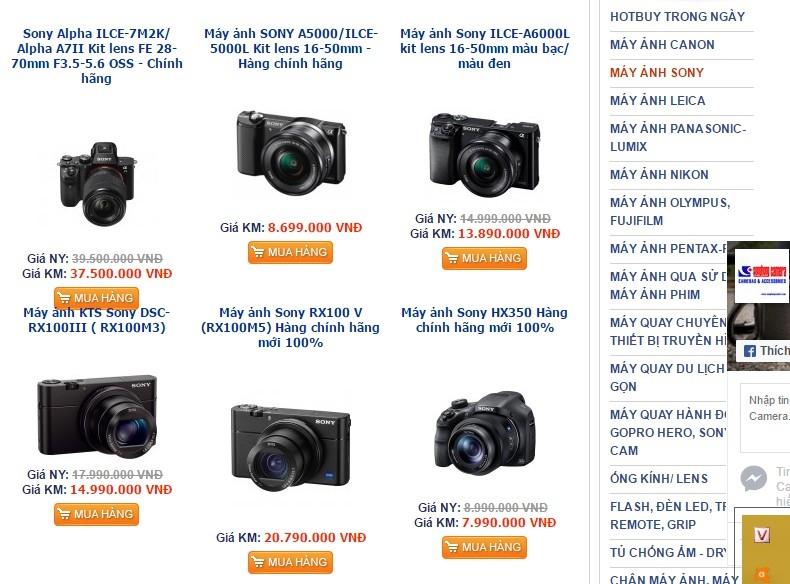Buy the Alpha A7II with Mua Hàng button
The image size is (790, 584).
(96, 297)
